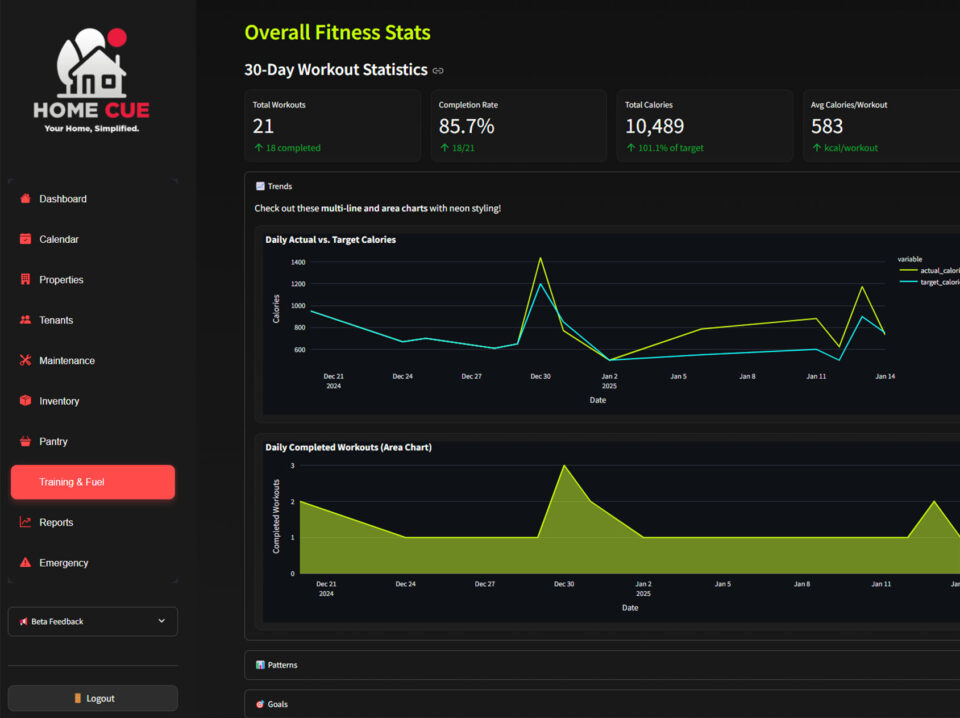Click the Dec 30 peak in area chart
Screen dimensions: 960x718
pyautogui.click(x=563, y=466)
